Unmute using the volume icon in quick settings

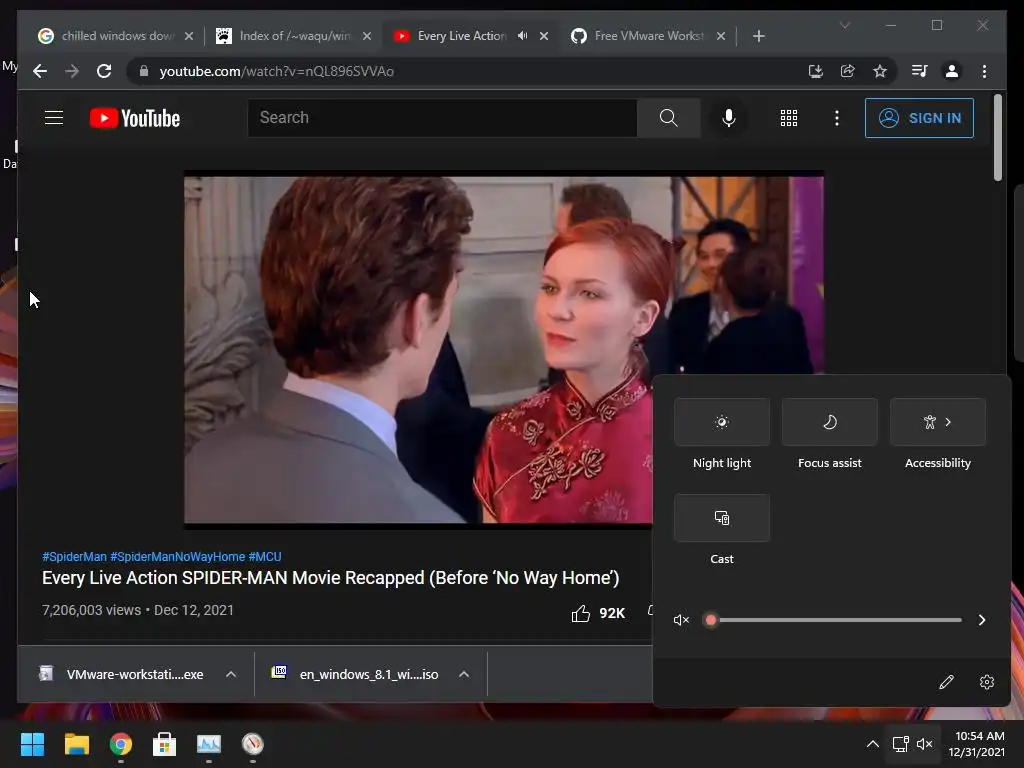pos(681,620)
